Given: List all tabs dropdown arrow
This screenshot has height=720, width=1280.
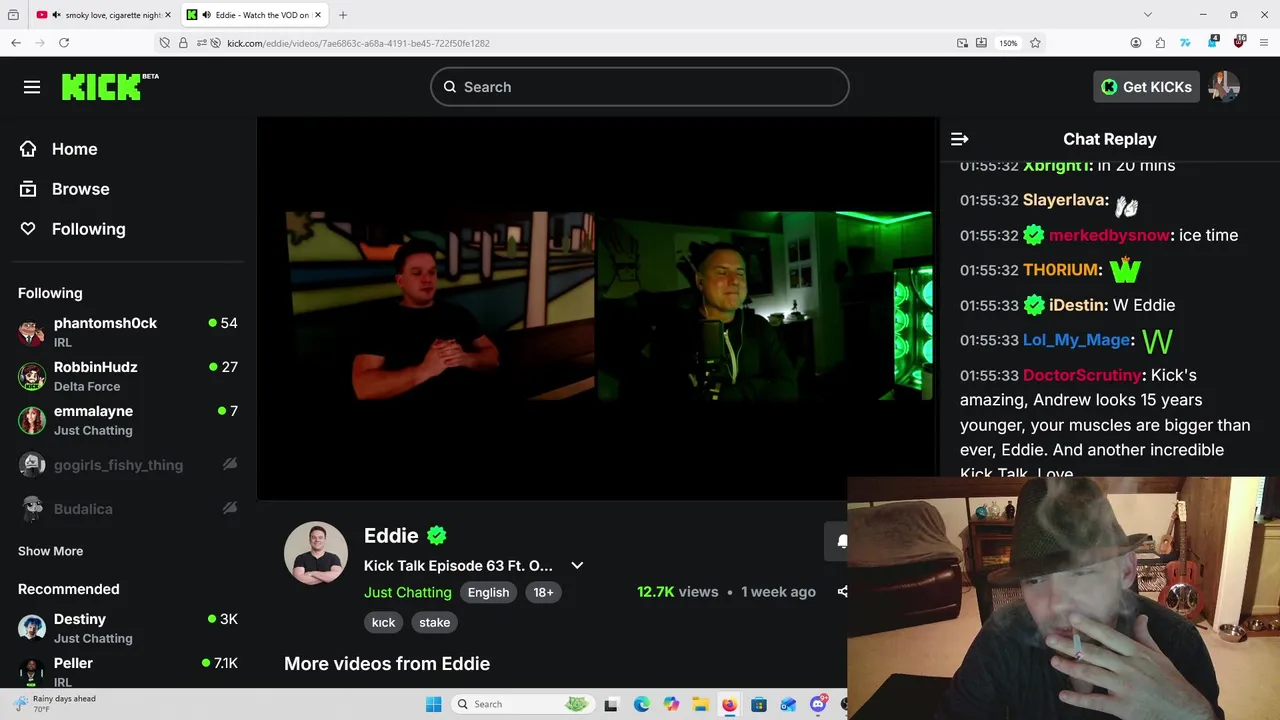Looking at the screenshot, I should pos(1148,15).
